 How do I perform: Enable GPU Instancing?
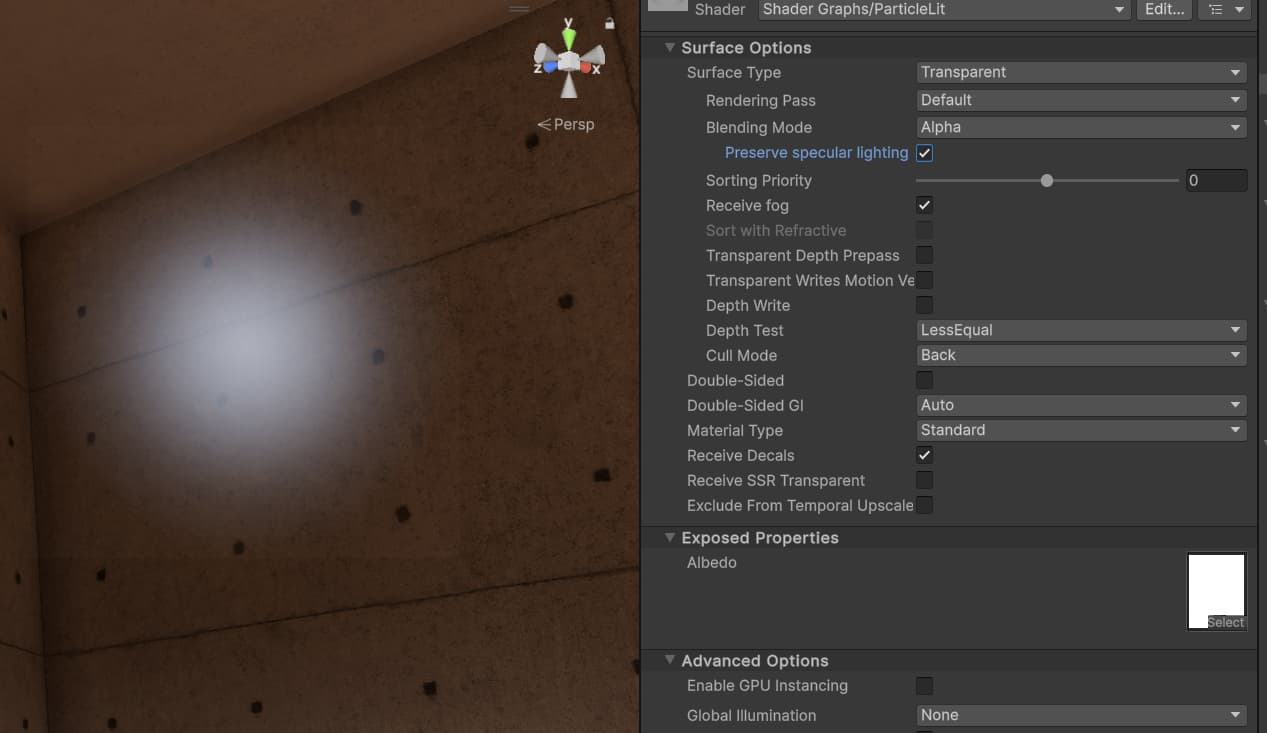point(923,685)
